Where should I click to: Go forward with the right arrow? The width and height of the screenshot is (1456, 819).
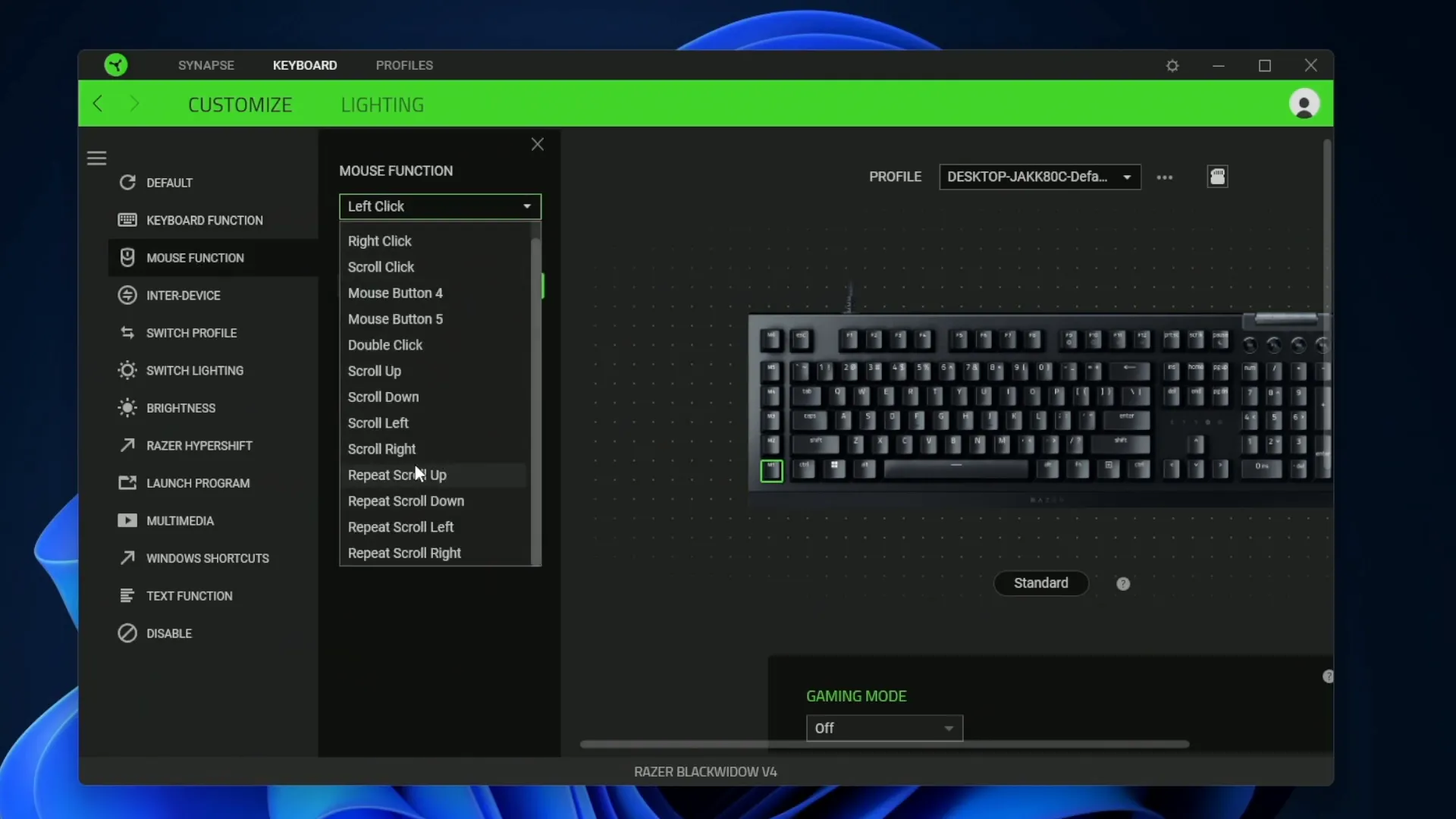click(135, 104)
